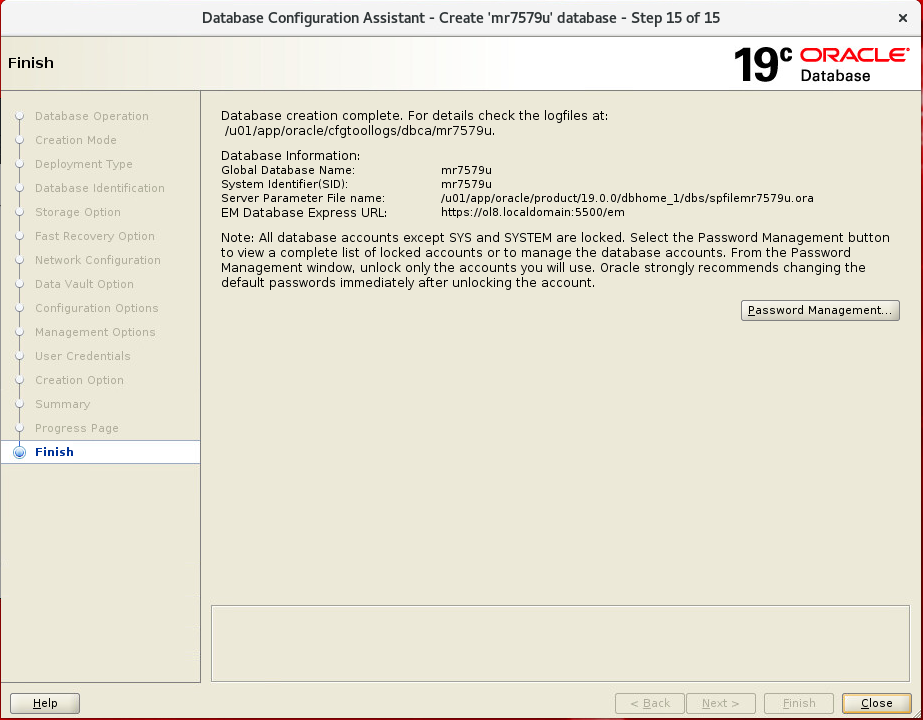923x720 pixels.
Task: Click the spfilemr7579u.ora file path
Action: [x=627, y=198]
